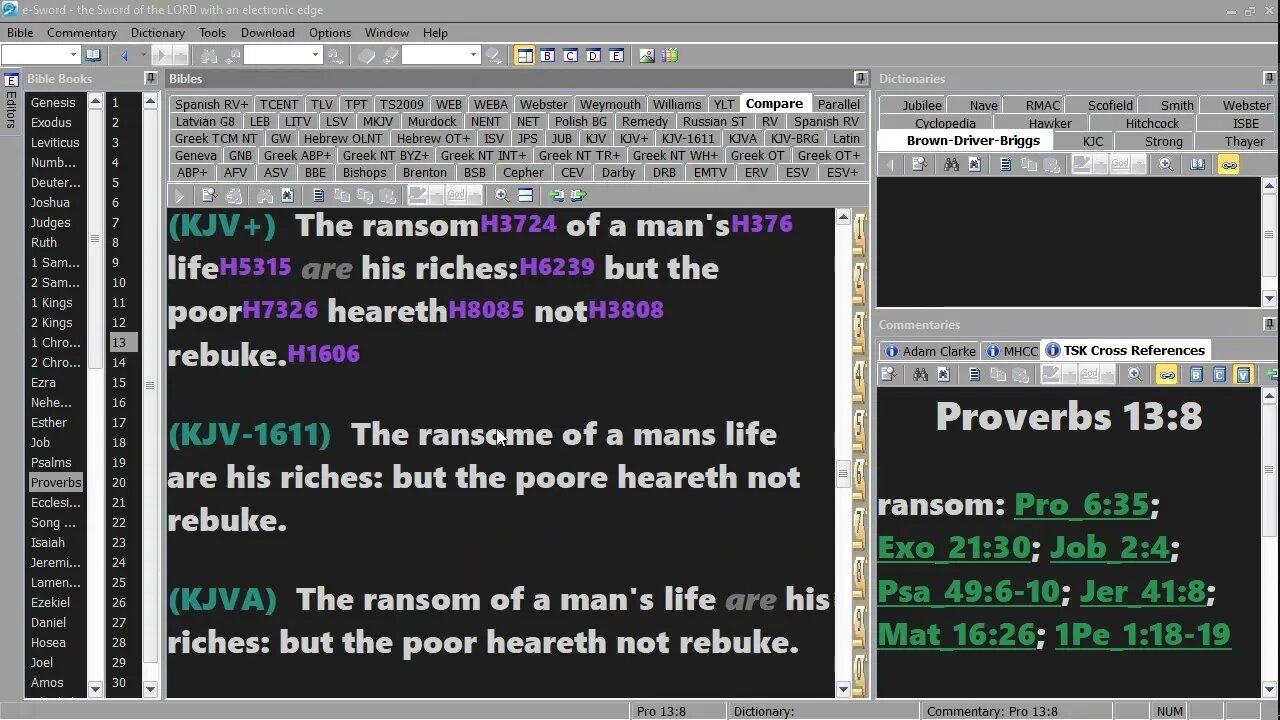Viewport: 1280px width, 720px height.
Task: Follow the Exo_21:30 cross reference
Action: coord(954,548)
